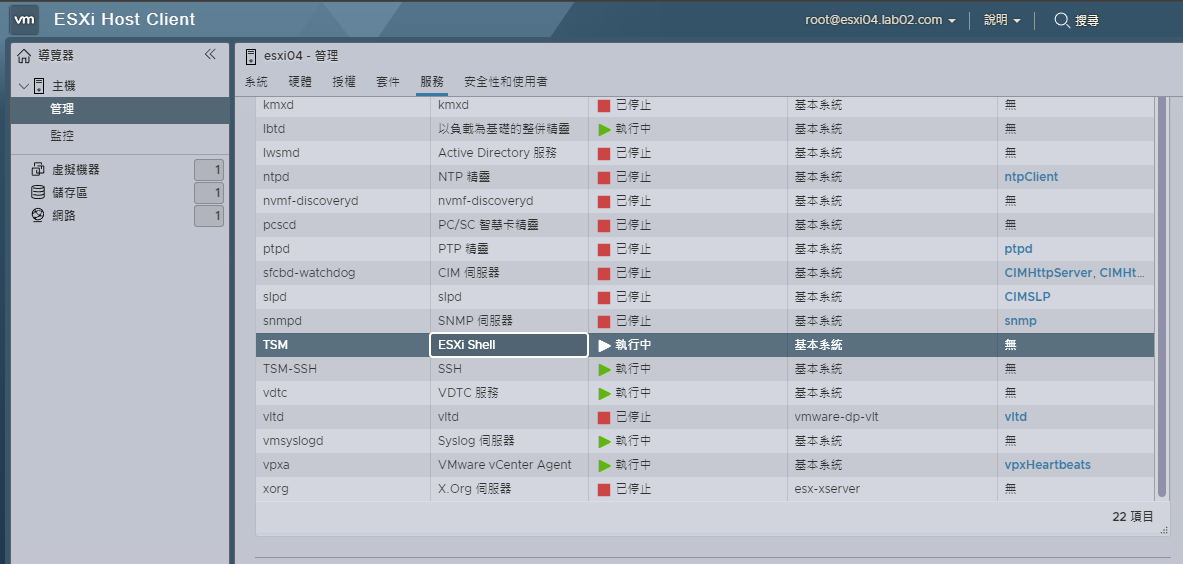Screen dimensions: 1183x564
Task: Select the ESXi Shell description cell
Action: tap(509, 345)
